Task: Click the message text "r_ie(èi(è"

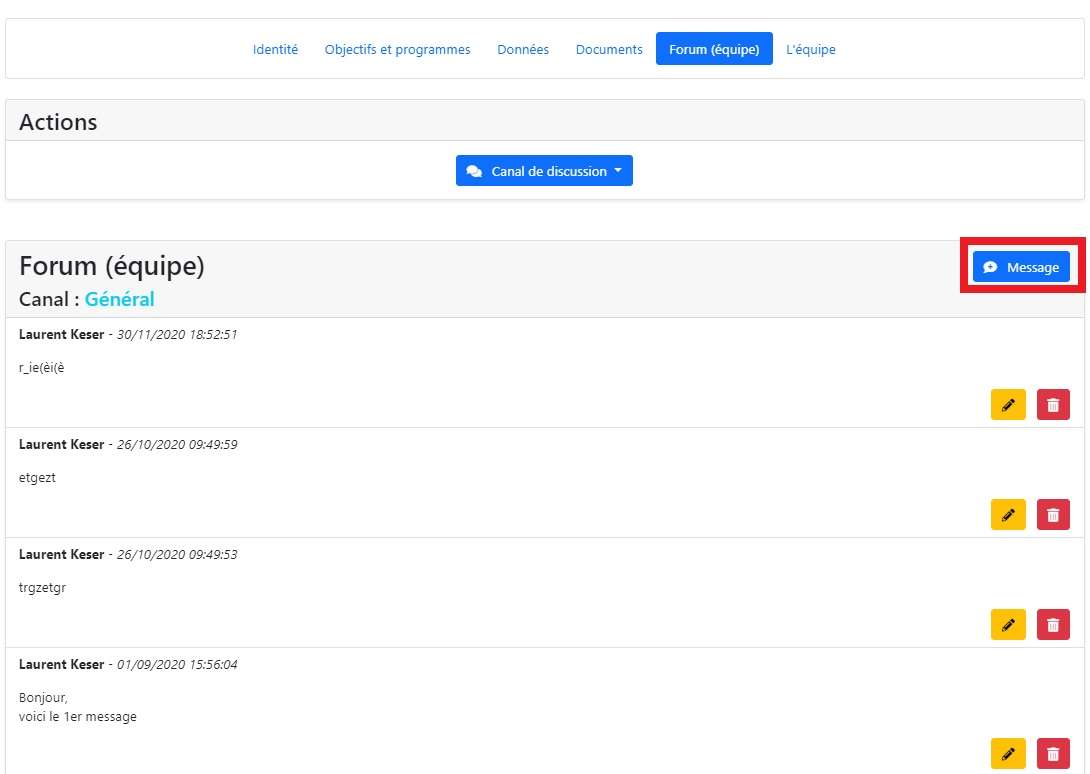Action: 42,368
